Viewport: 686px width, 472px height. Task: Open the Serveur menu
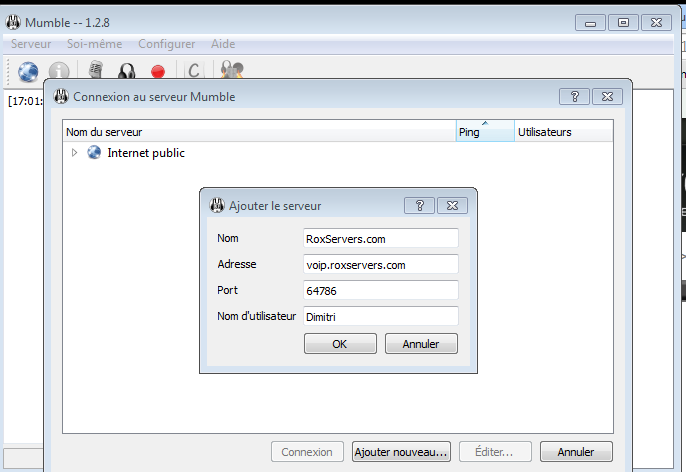tap(31, 44)
